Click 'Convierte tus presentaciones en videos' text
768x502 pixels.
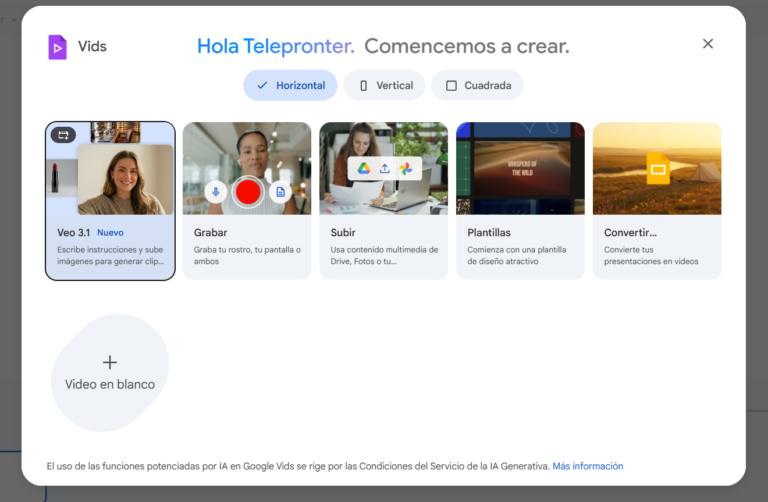651,255
